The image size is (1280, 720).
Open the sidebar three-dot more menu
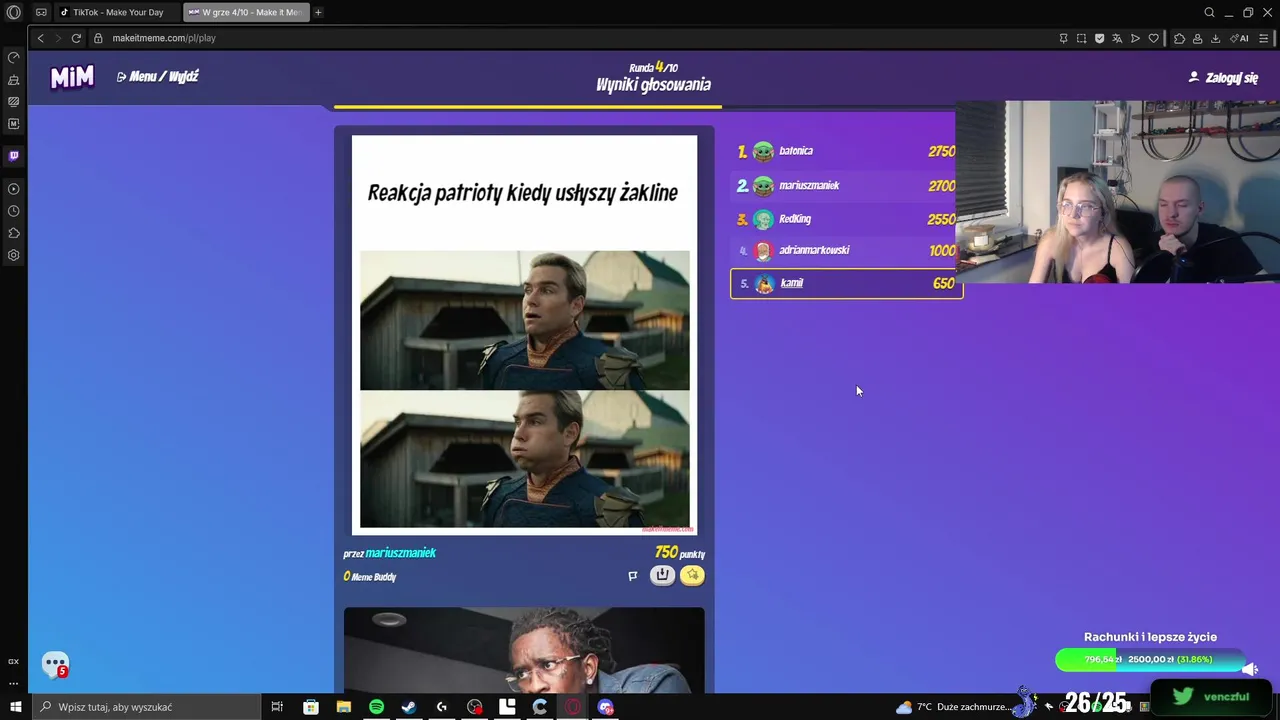coord(14,683)
